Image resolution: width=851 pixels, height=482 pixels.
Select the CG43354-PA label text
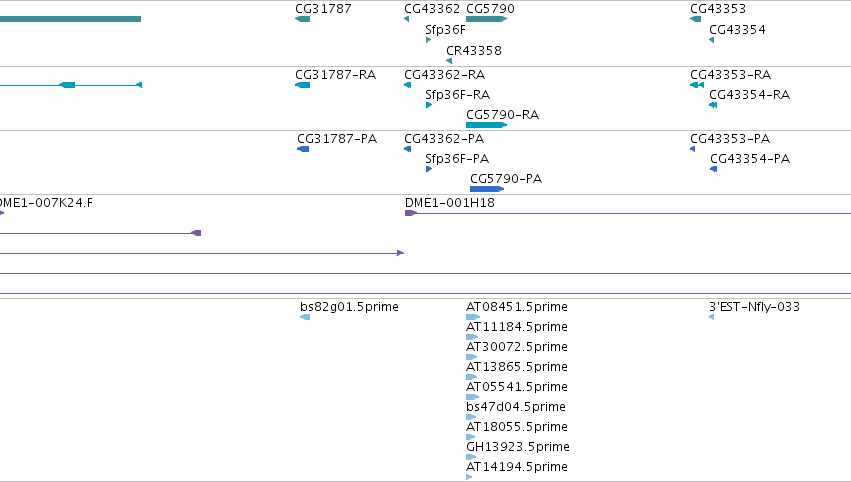tap(750, 158)
